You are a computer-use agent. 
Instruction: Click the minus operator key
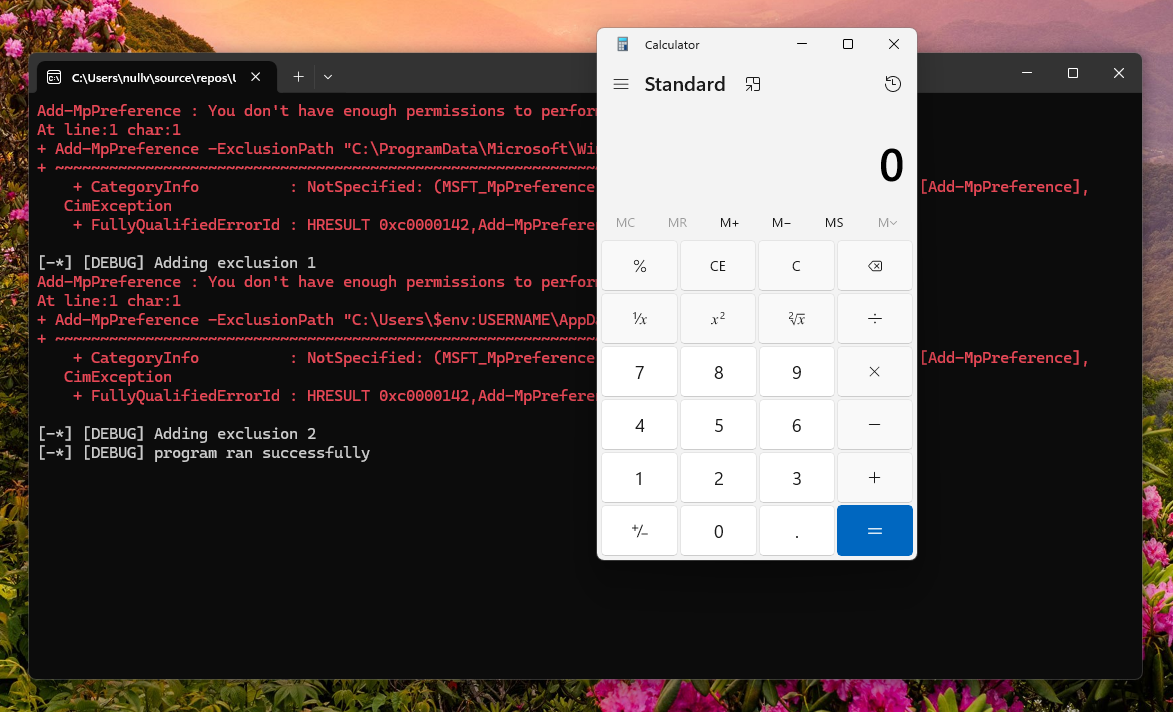(x=875, y=425)
